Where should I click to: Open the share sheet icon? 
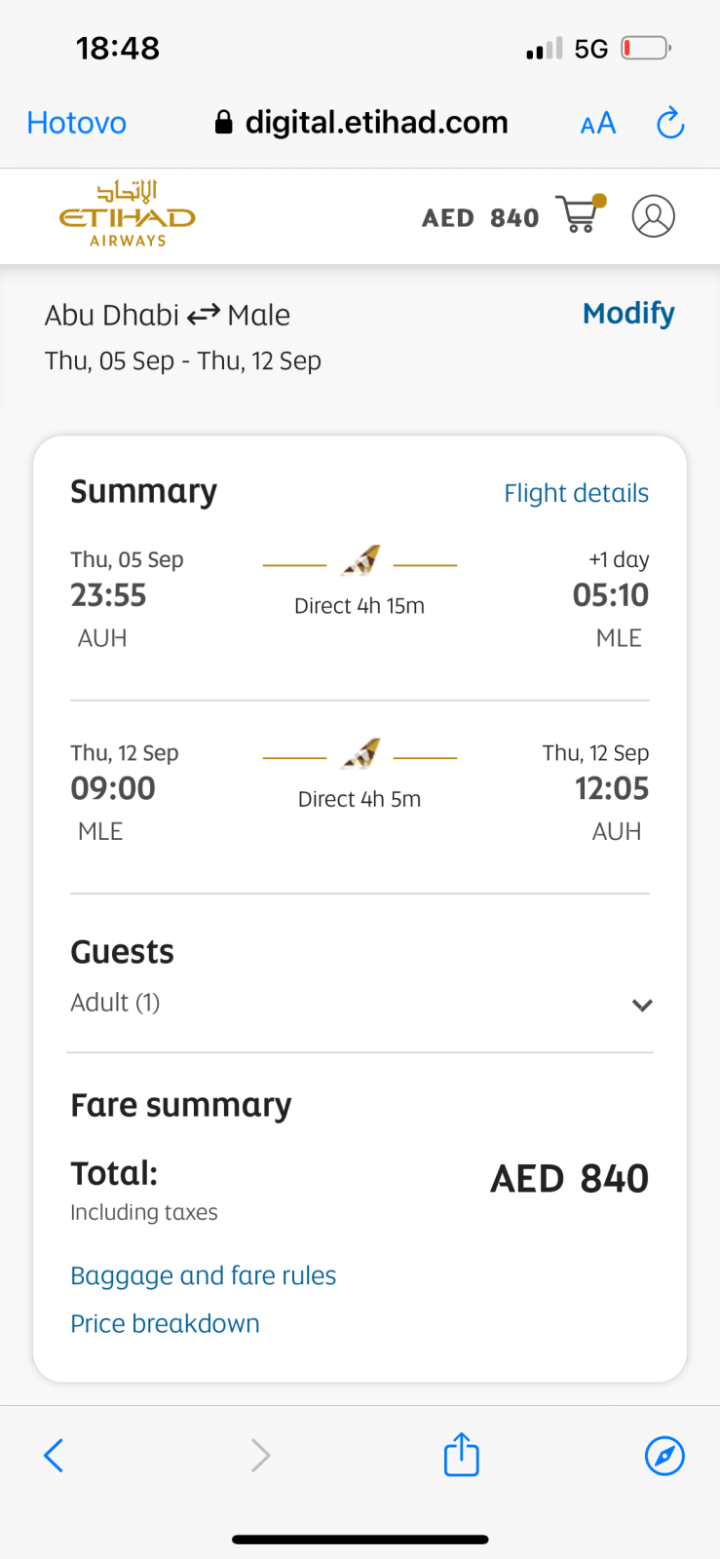click(461, 1454)
